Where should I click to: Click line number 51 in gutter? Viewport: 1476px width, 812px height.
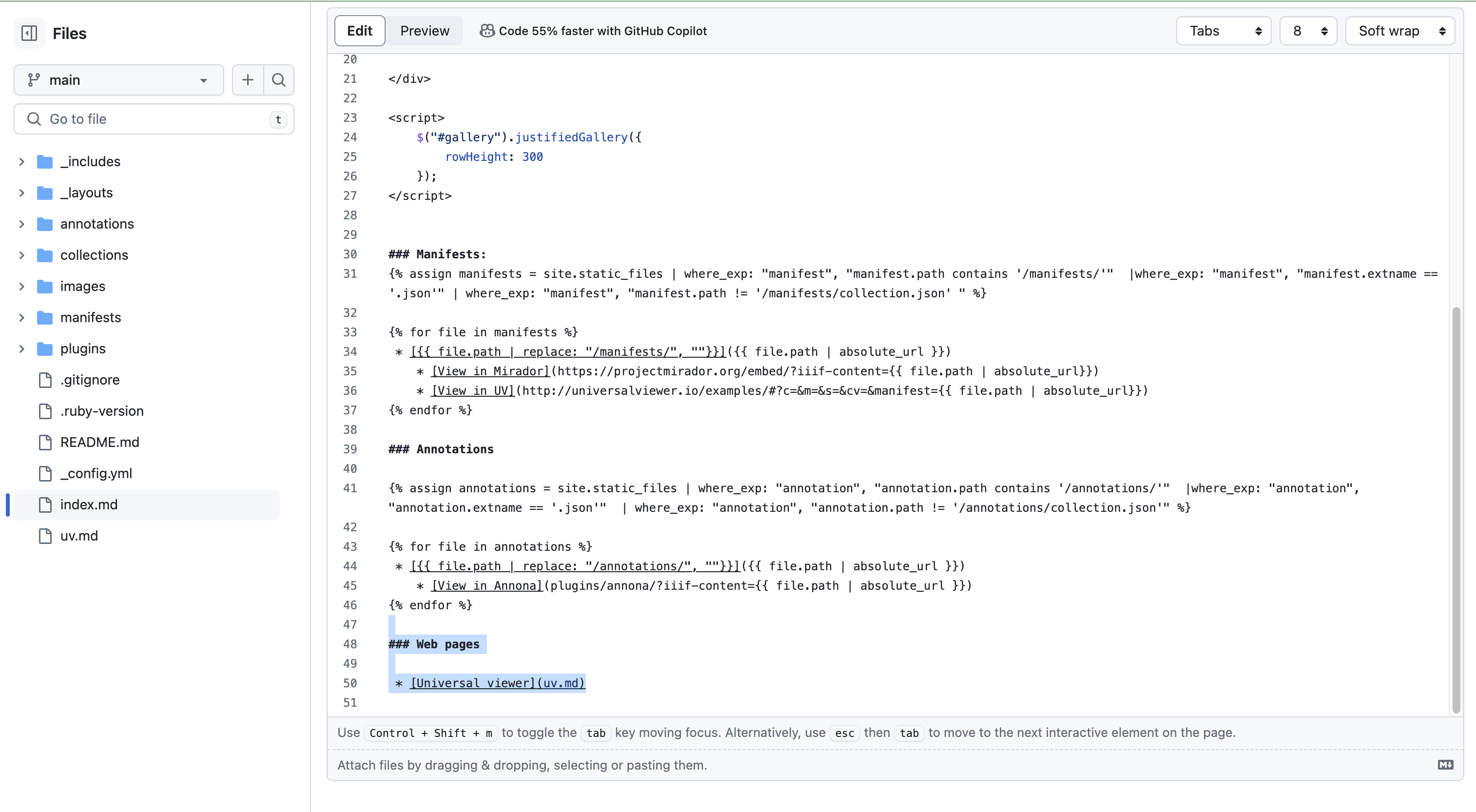(350, 702)
